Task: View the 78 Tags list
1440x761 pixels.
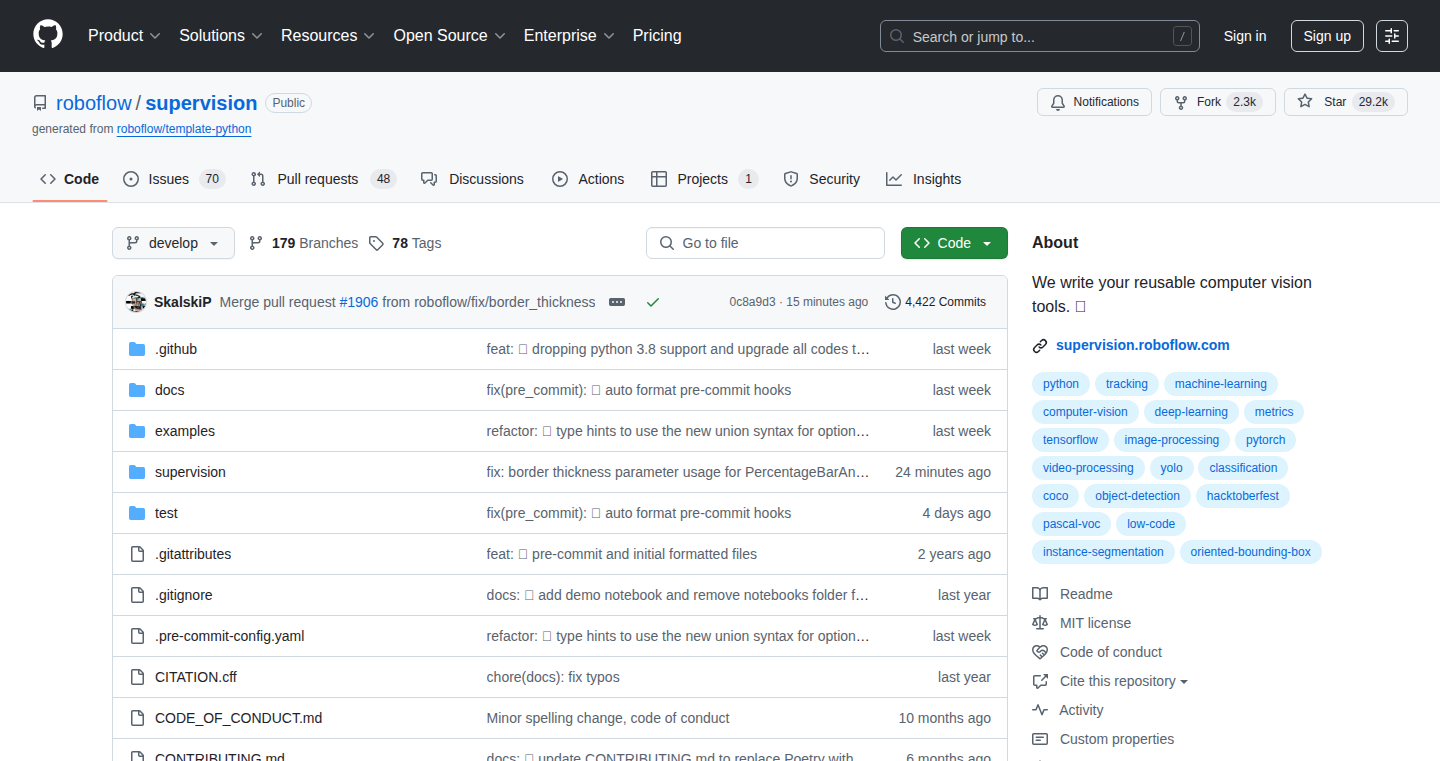Action: pyautogui.click(x=405, y=243)
